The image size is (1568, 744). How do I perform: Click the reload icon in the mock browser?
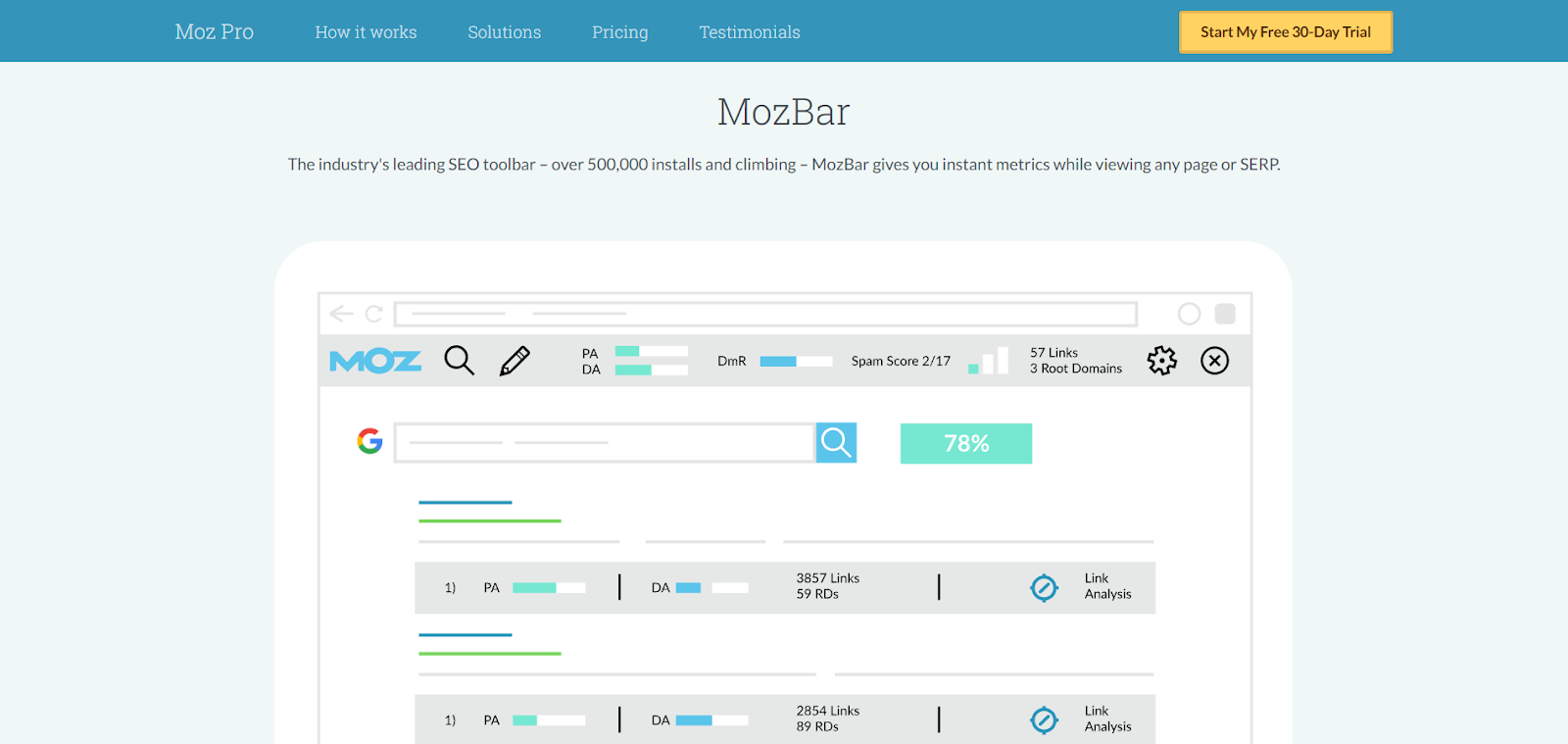(x=373, y=314)
